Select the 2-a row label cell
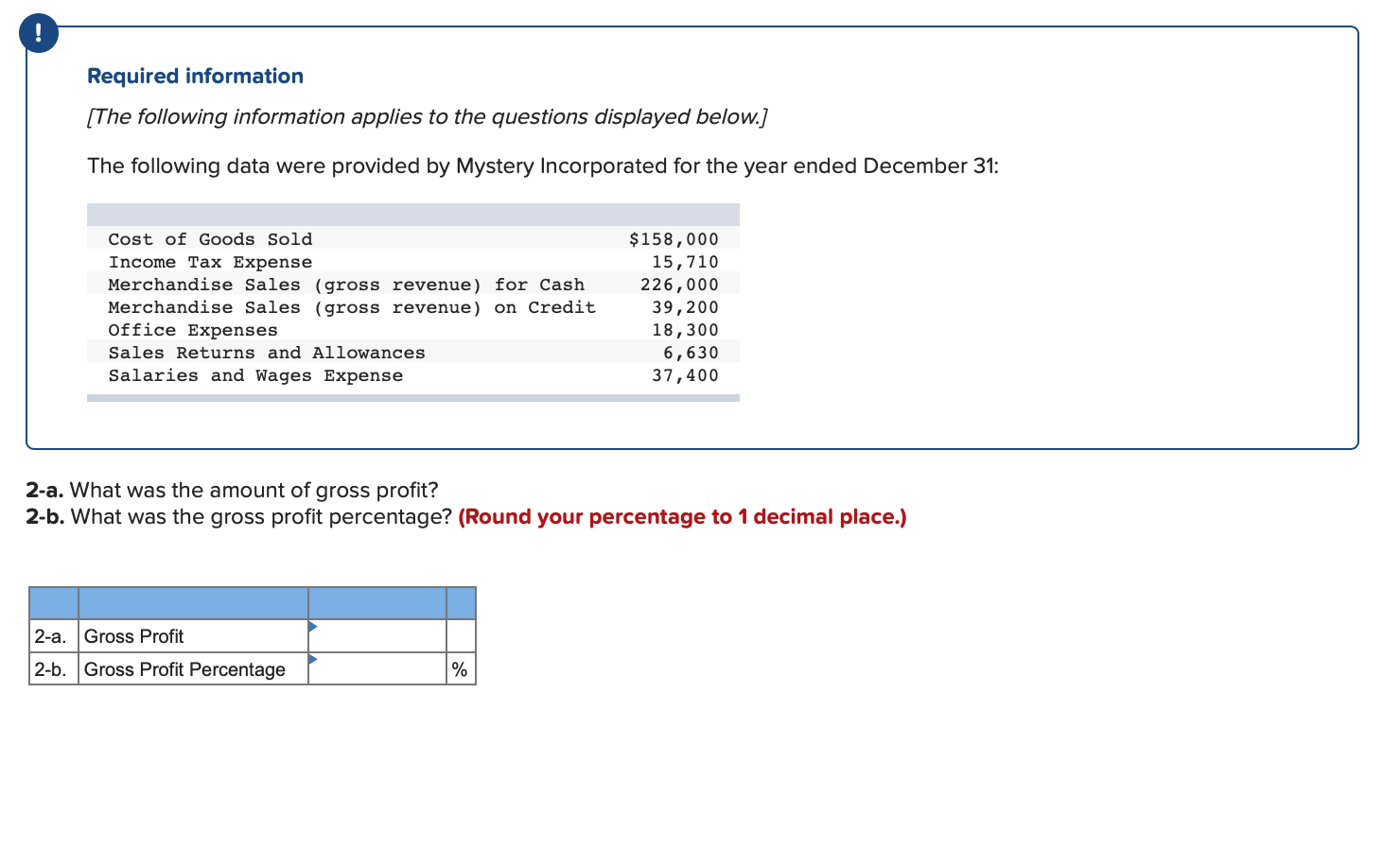Screen dimensions: 1400x866 (x=53, y=635)
